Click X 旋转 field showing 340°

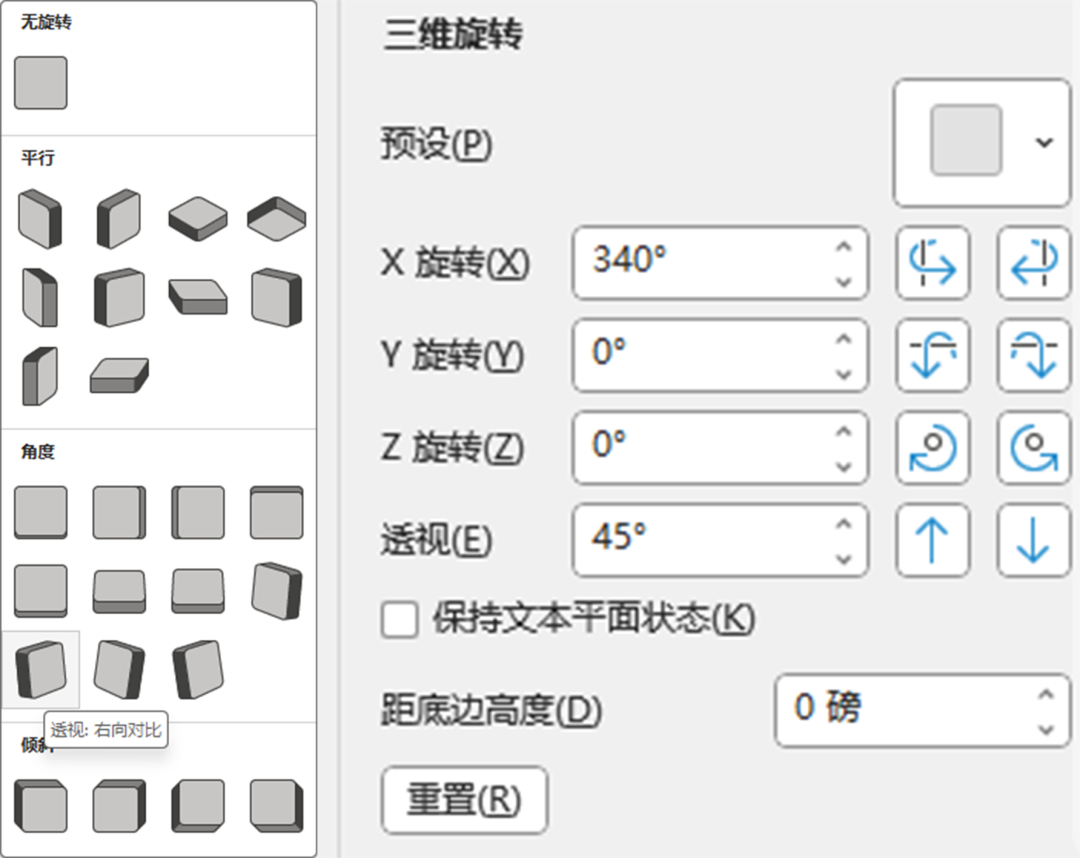click(x=720, y=262)
